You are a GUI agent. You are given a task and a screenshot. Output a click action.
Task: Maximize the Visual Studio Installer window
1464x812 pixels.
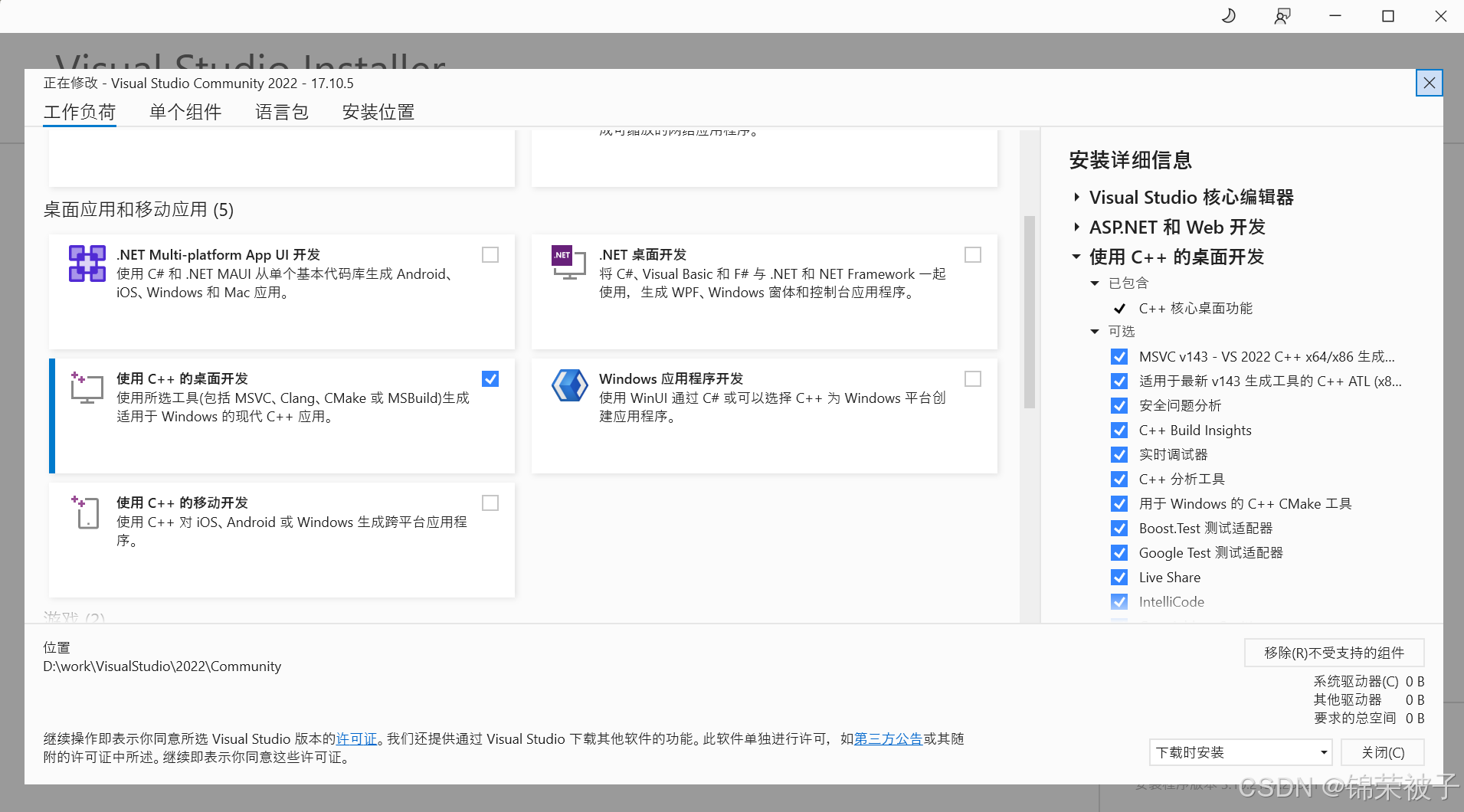coord(1388,15)
